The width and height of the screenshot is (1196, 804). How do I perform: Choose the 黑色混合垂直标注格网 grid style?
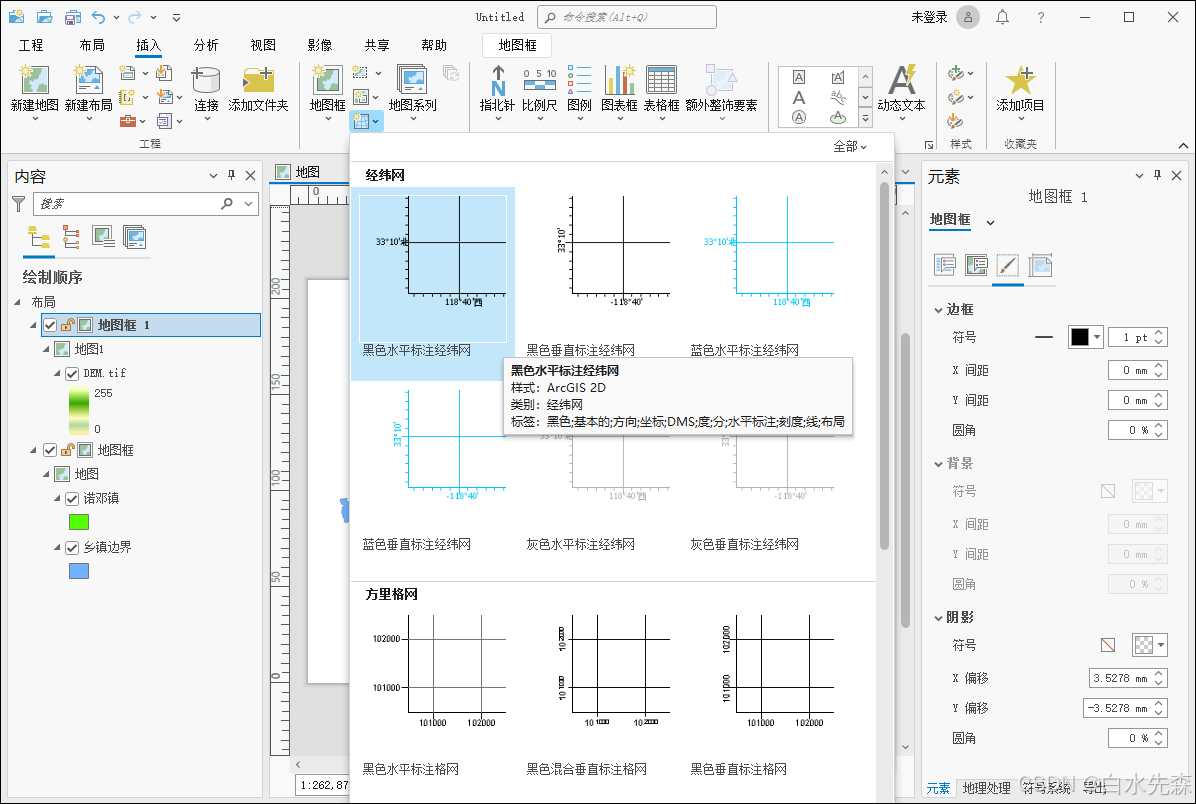click(597, 694)
